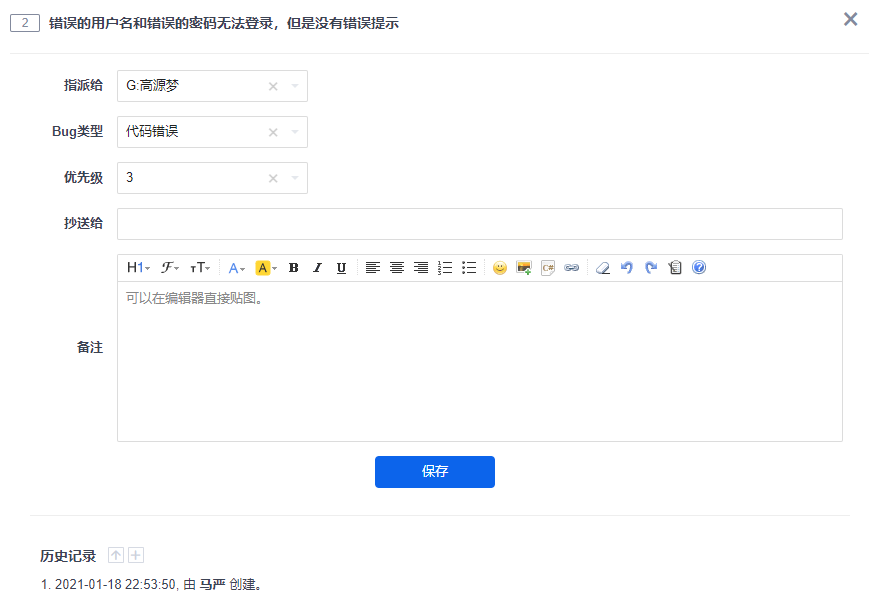Toggle bold text formatting
This screenshot has width=869, height=614.
tap(293, 267)
